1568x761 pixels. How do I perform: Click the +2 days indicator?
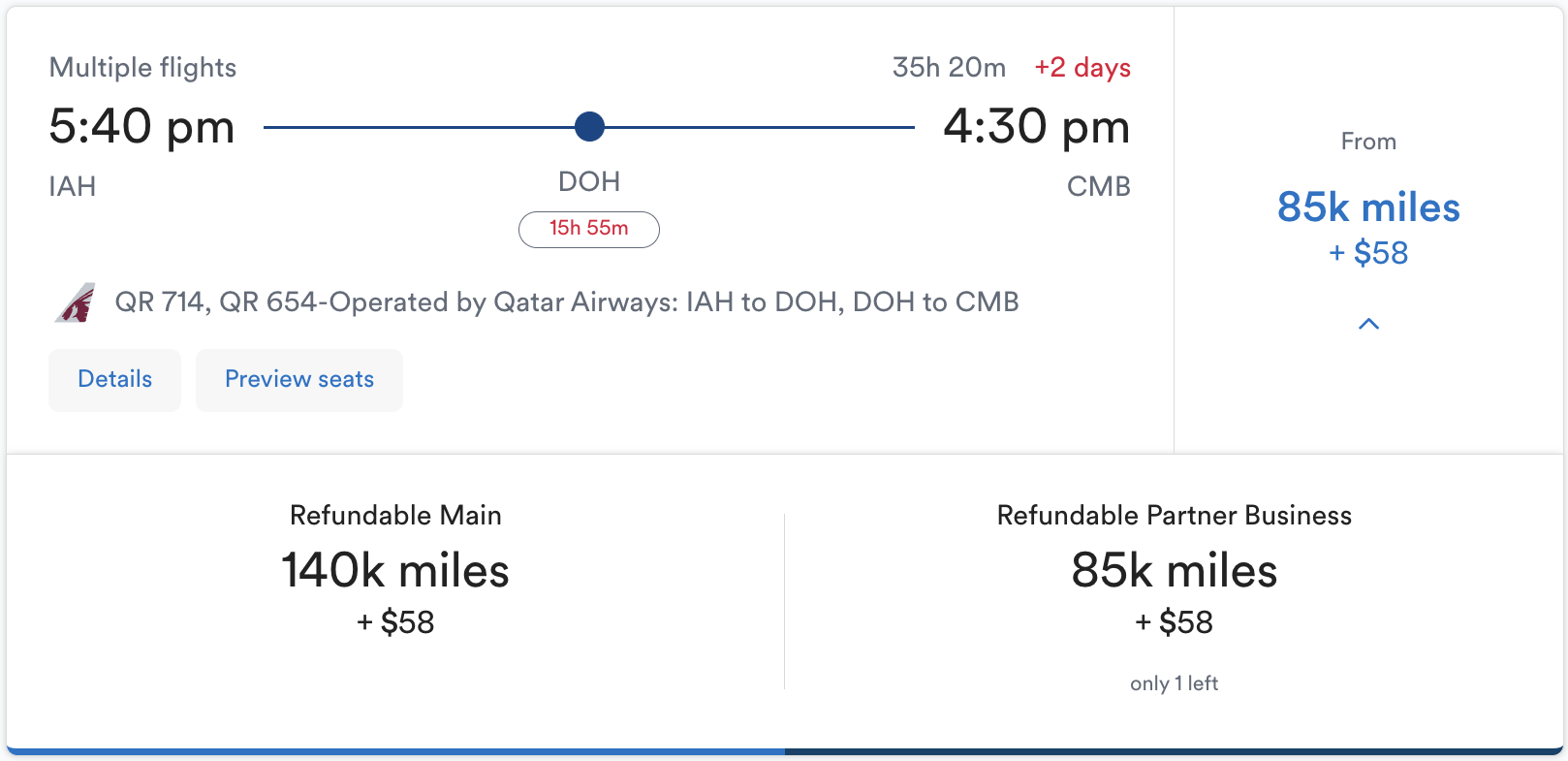click(1082, 68)
